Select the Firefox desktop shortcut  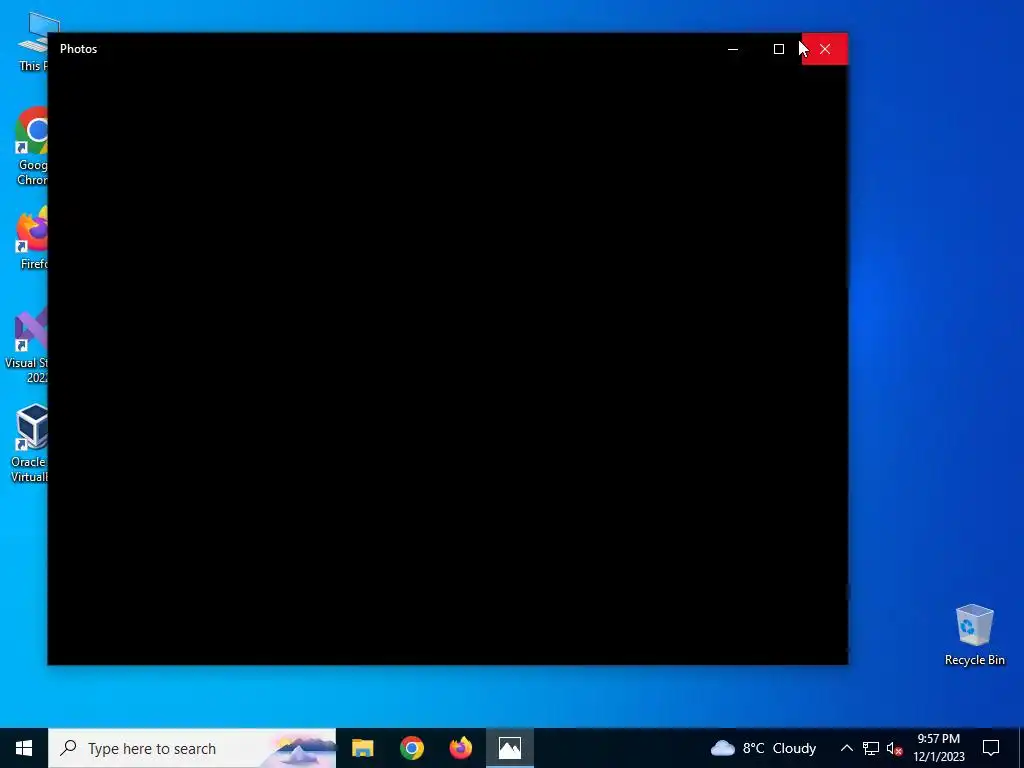pyautogui.click(x=31, y=238)
